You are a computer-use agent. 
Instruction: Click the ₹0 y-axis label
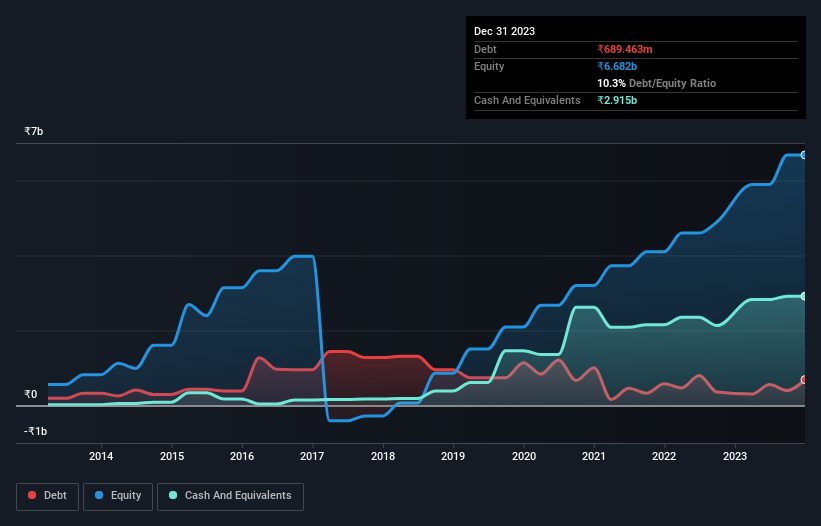point(31,394)
